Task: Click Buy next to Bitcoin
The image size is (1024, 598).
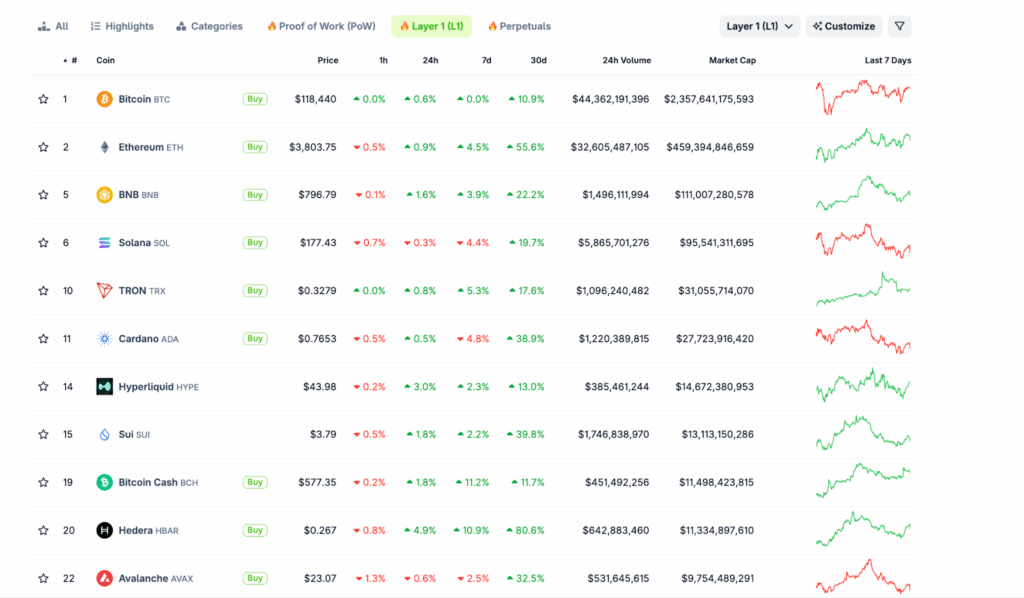Action: [x=255, y=99]
